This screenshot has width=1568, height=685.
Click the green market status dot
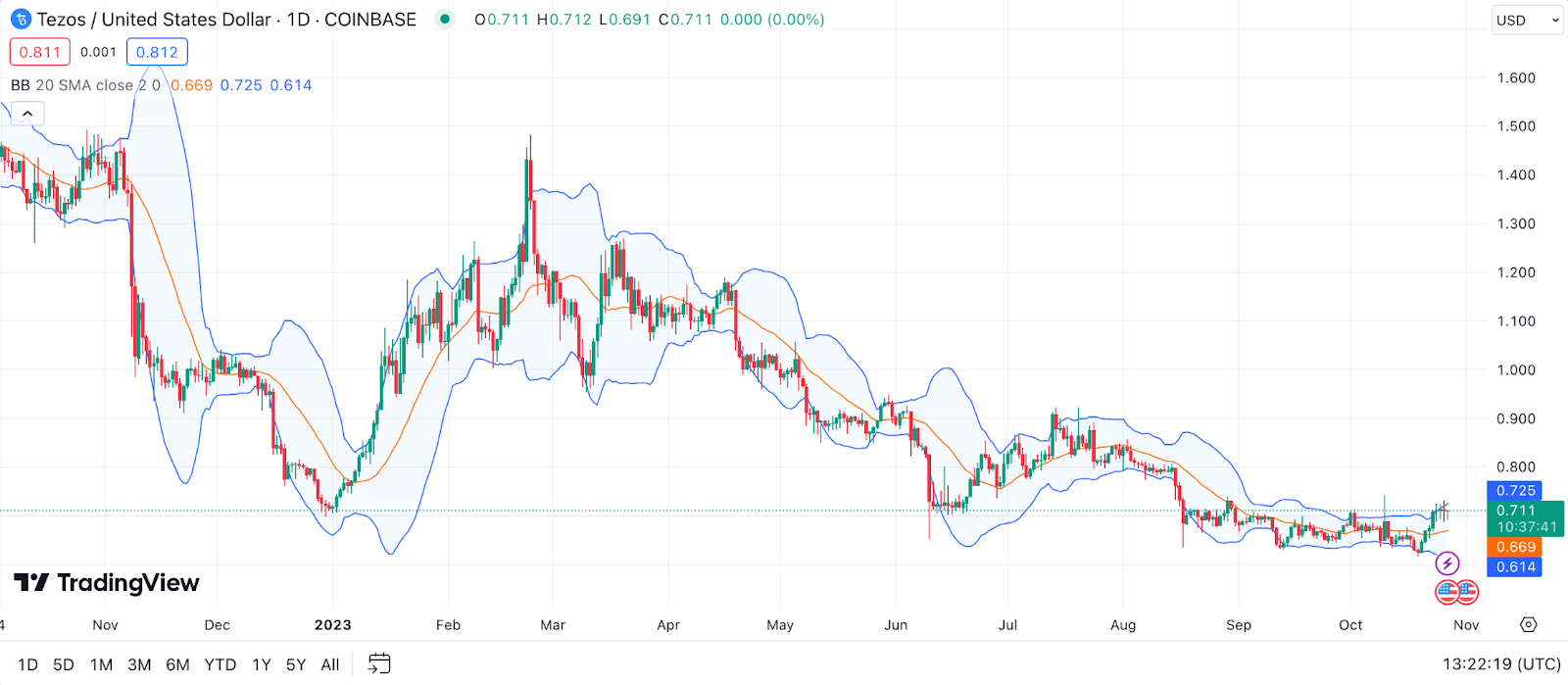[445, 19]
